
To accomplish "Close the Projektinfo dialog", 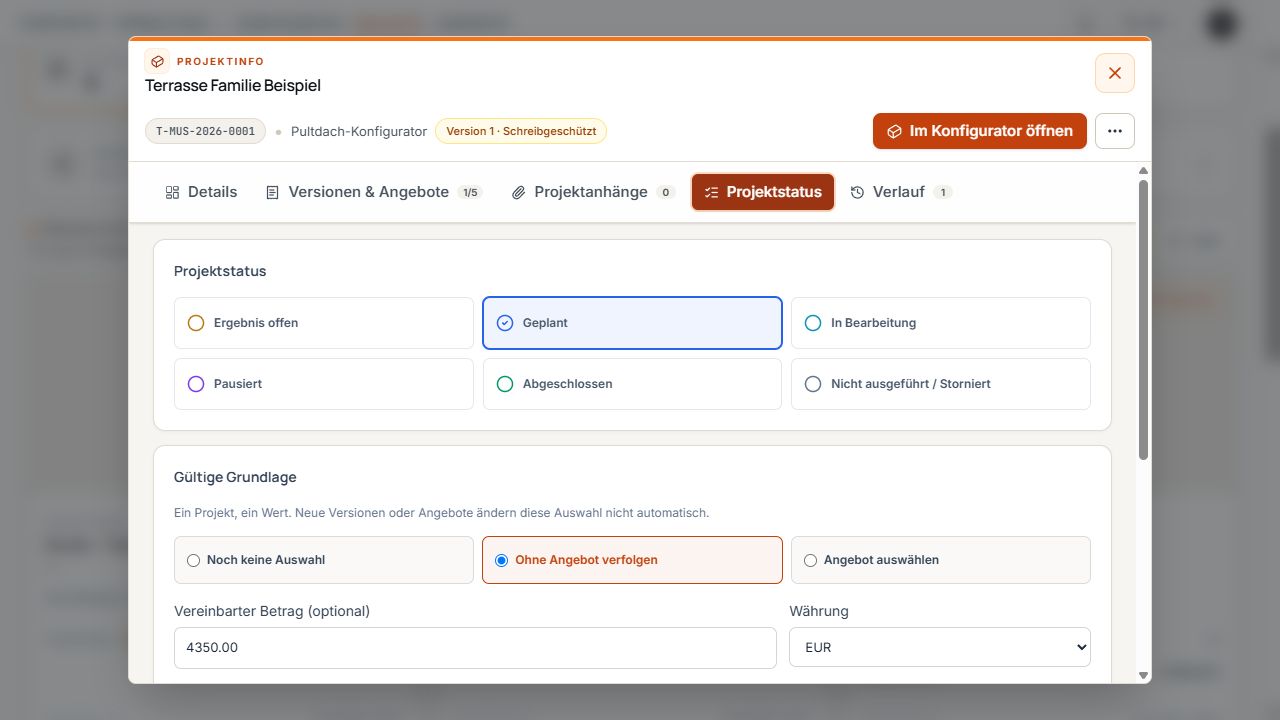I will (x=1115, y=73).
